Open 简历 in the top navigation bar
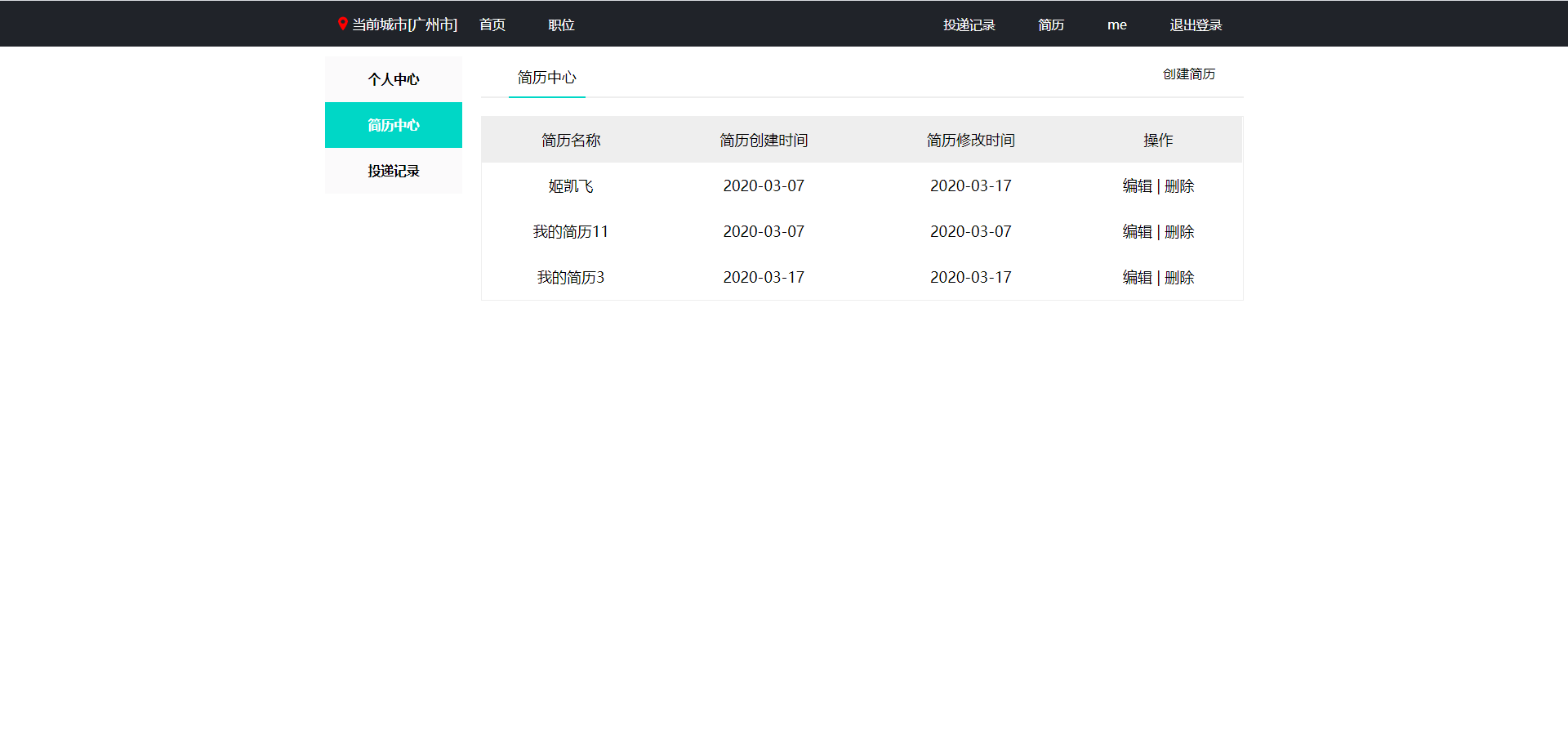The image size is (1568, 737). tap(1051, 25)
